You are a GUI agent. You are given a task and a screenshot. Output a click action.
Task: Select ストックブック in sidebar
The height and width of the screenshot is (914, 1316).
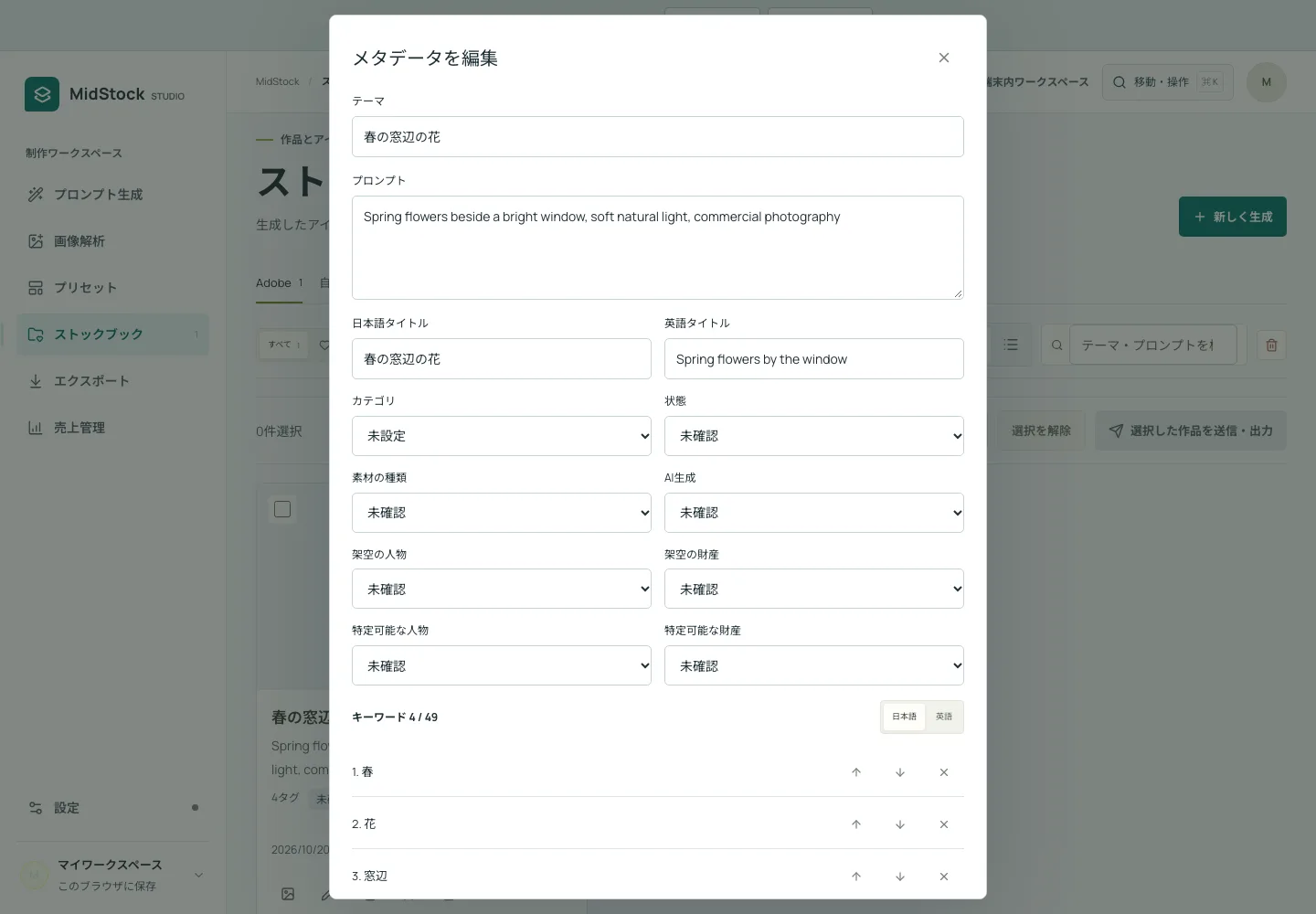[x=112, y=335]
